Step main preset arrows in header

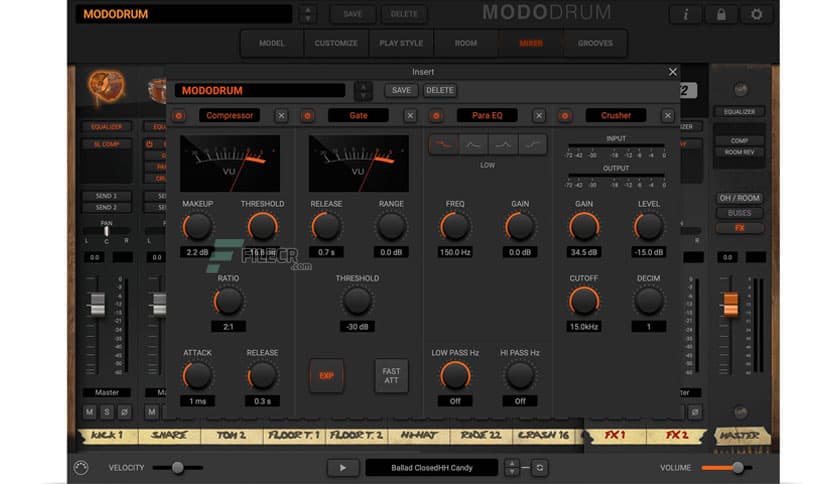307,14
